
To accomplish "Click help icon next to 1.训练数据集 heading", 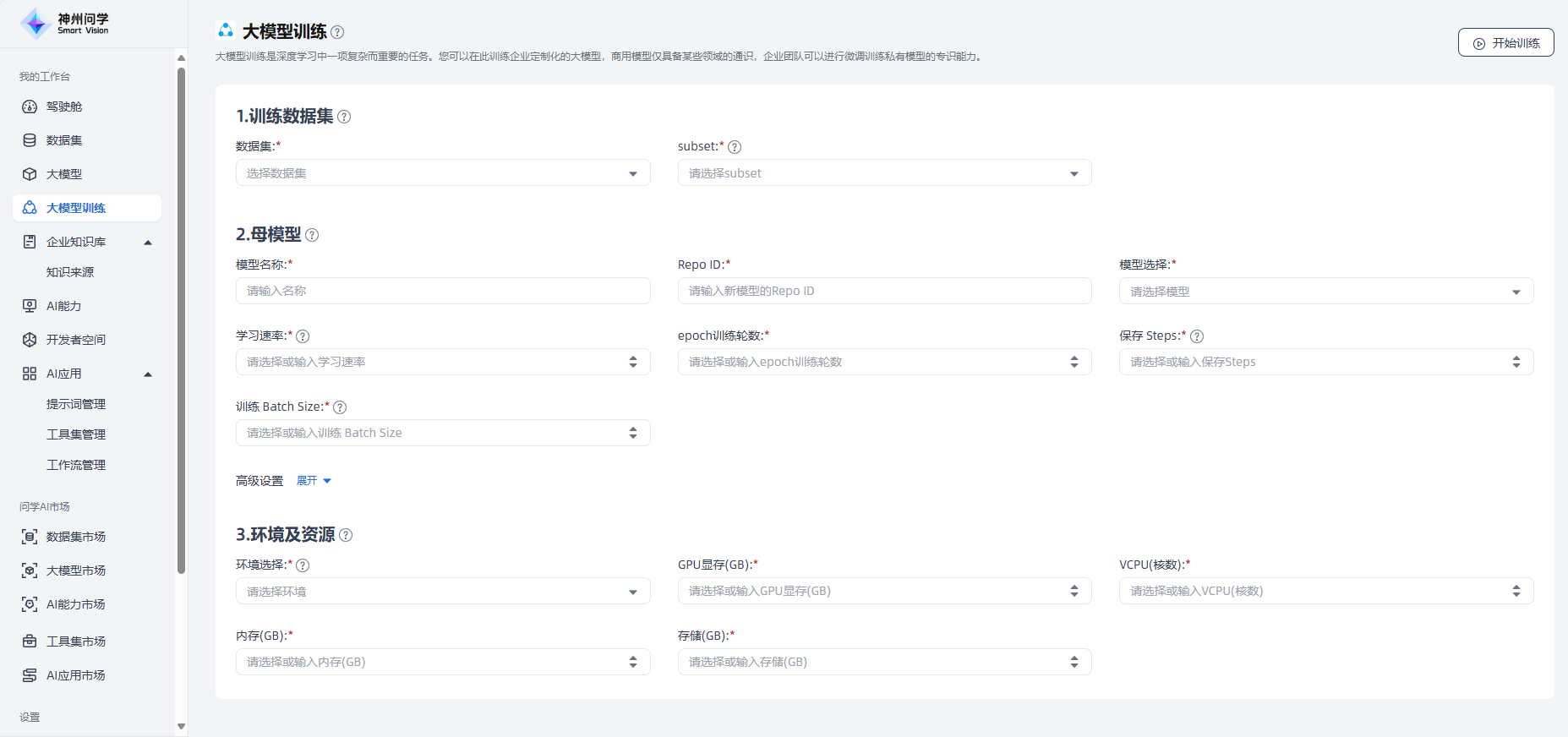I will (x=344, y=117).
